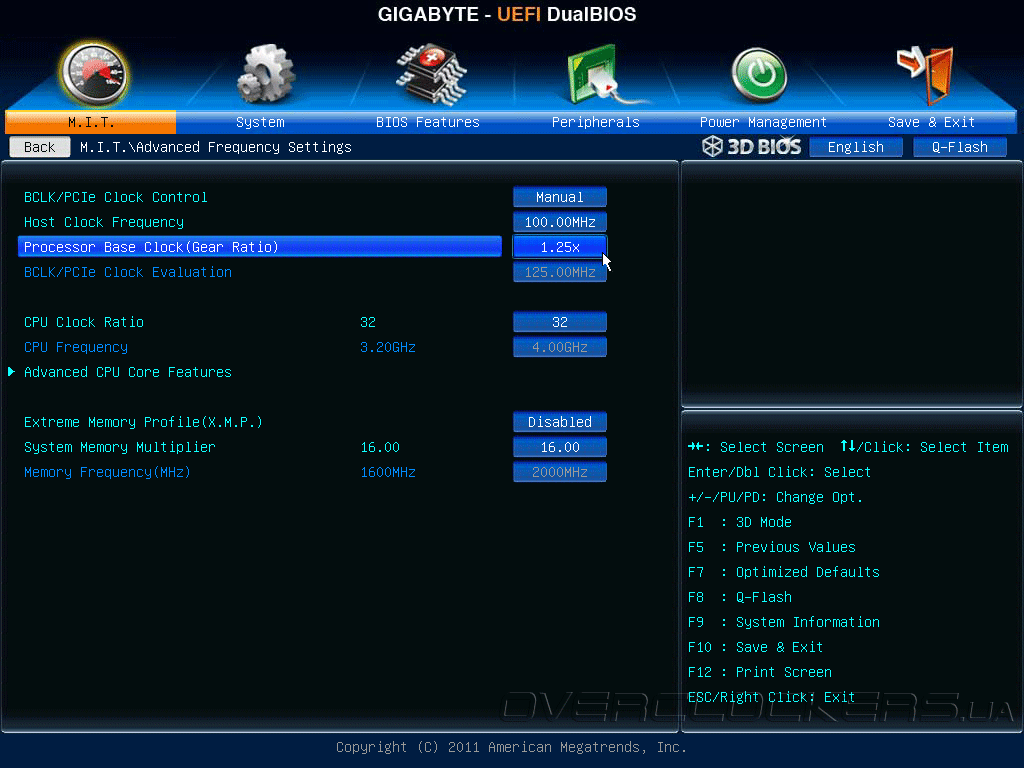Viewport: 1024px width, 768px height.
Task: Click the F5 Previous Values help line
Action: [771, 547]
